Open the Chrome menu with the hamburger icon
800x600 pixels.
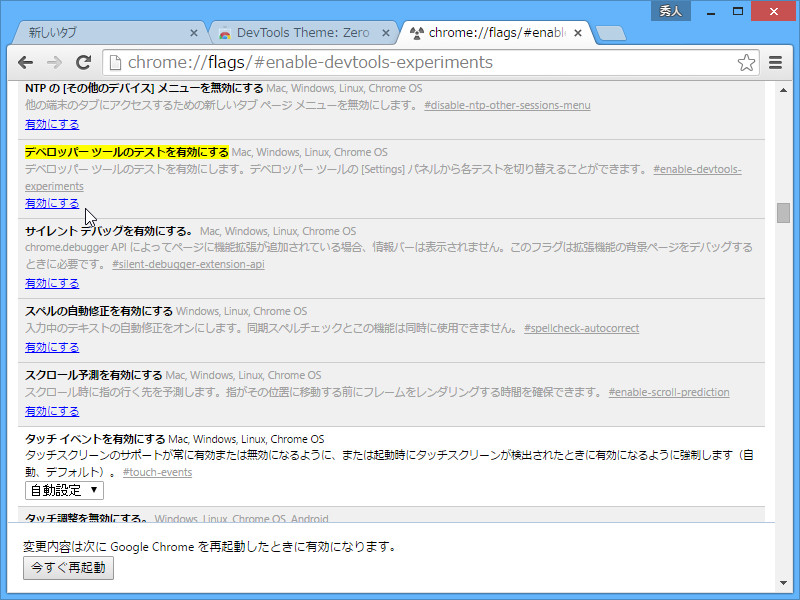pyautogui.click(x=775, y=62)
